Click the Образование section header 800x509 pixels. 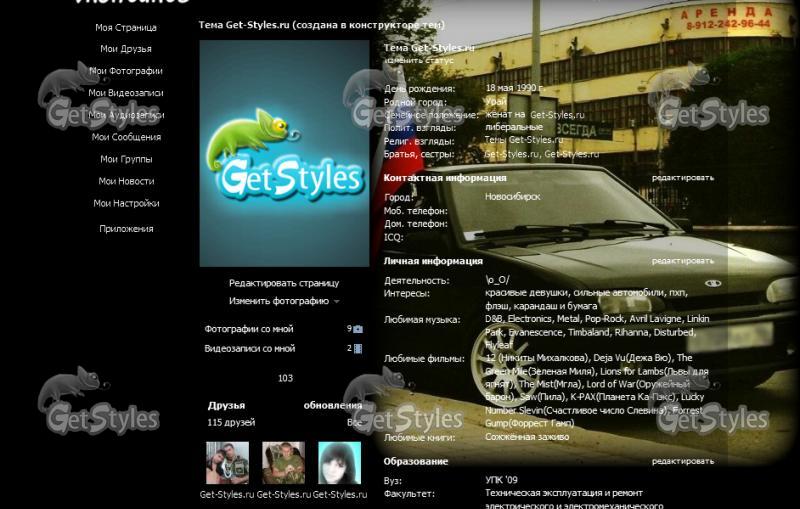416,462
